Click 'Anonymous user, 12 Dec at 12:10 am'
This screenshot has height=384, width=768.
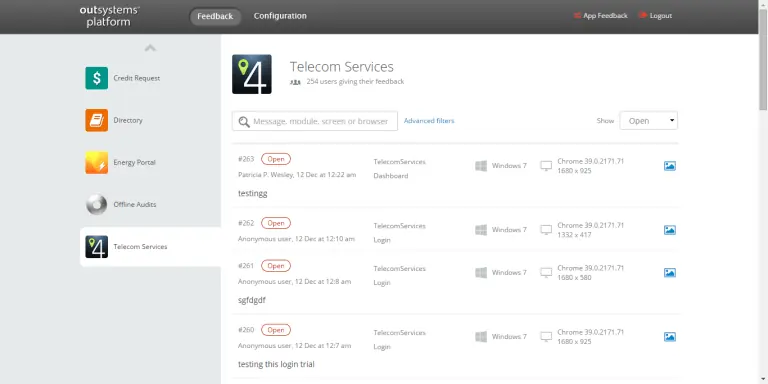296,239
